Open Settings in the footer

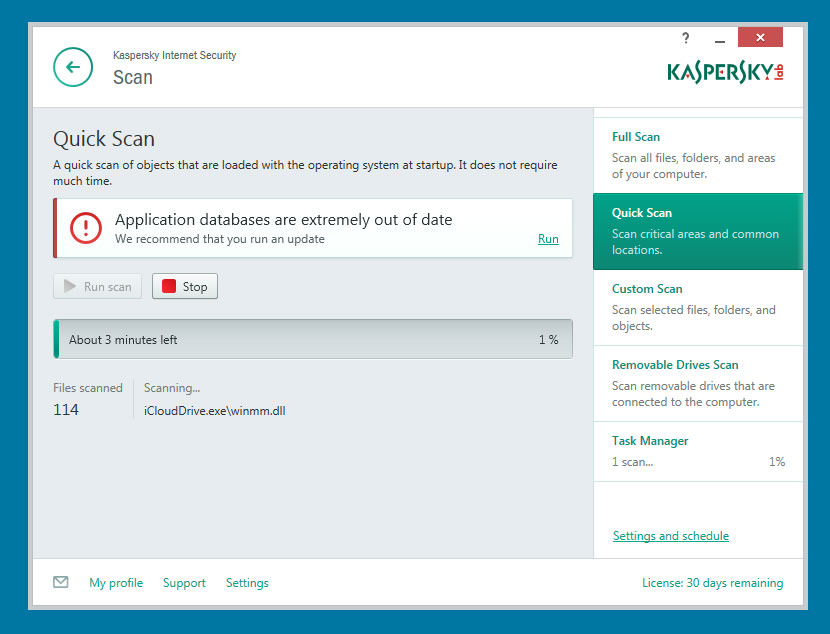[x=247, y=583]
